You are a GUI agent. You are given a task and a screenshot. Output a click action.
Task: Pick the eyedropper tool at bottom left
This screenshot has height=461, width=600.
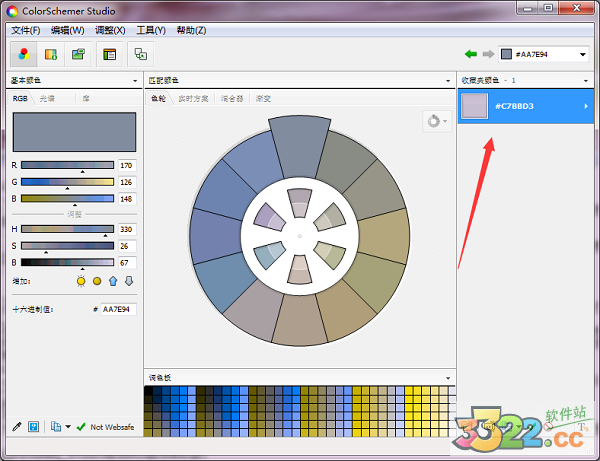(x=17, y=427)
